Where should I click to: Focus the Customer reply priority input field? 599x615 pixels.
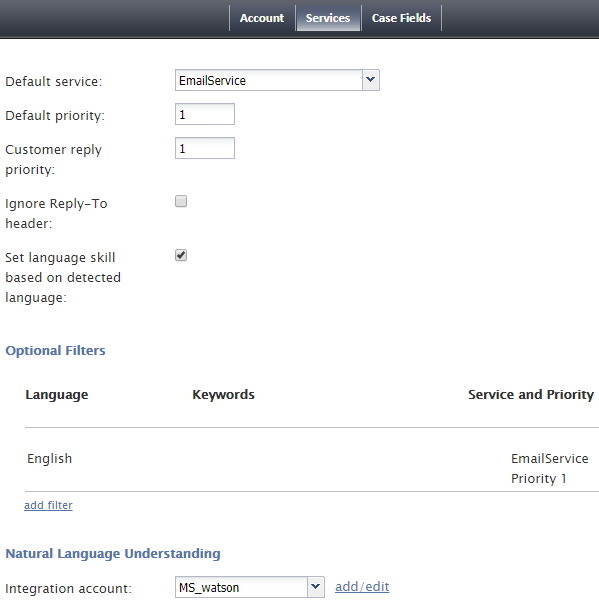(x=205, y=148)
